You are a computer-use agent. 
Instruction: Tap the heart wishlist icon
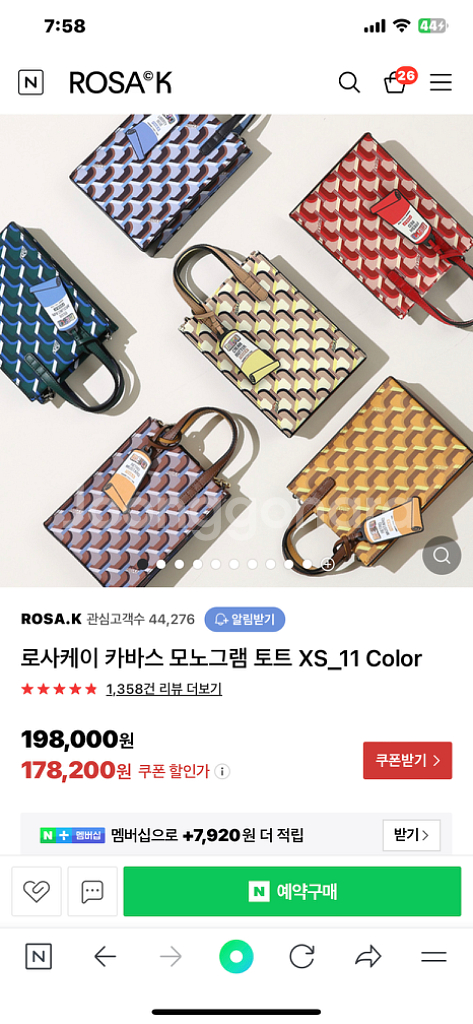pos(37,891)
